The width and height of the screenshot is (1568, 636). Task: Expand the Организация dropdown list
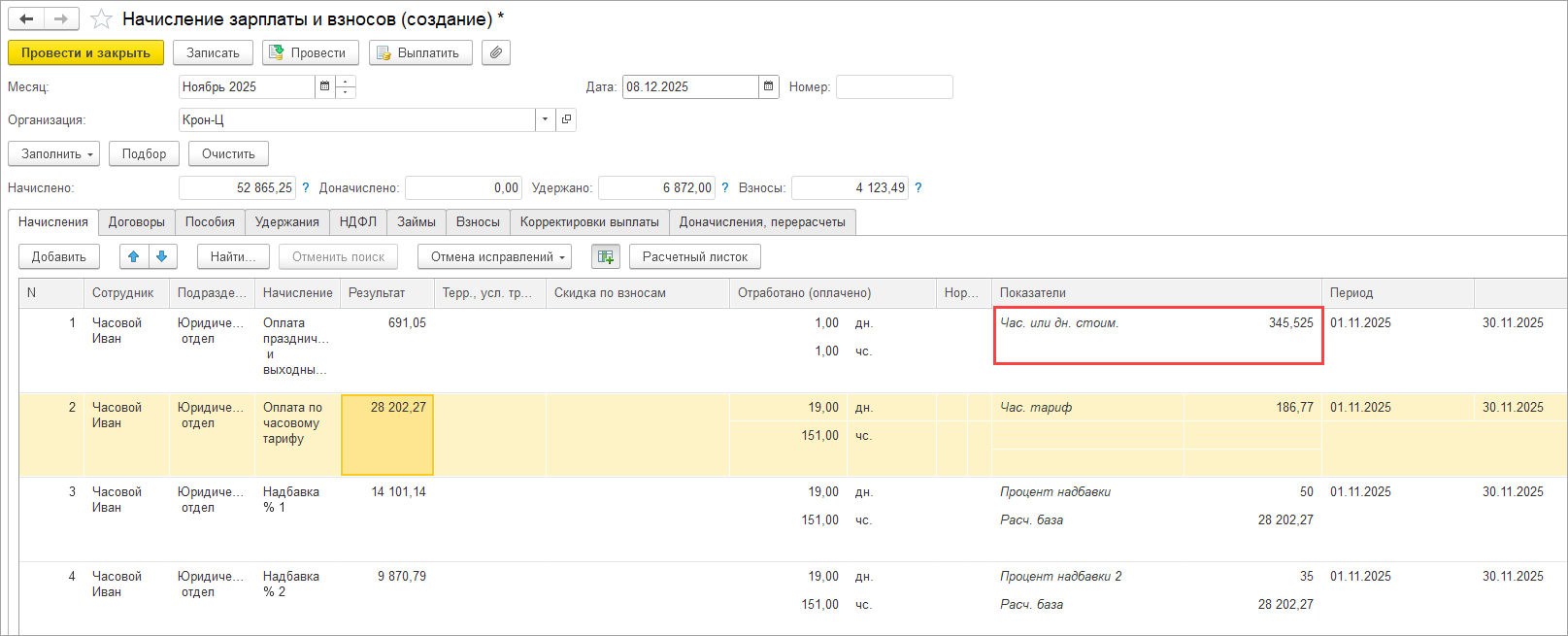click(545, 119)
